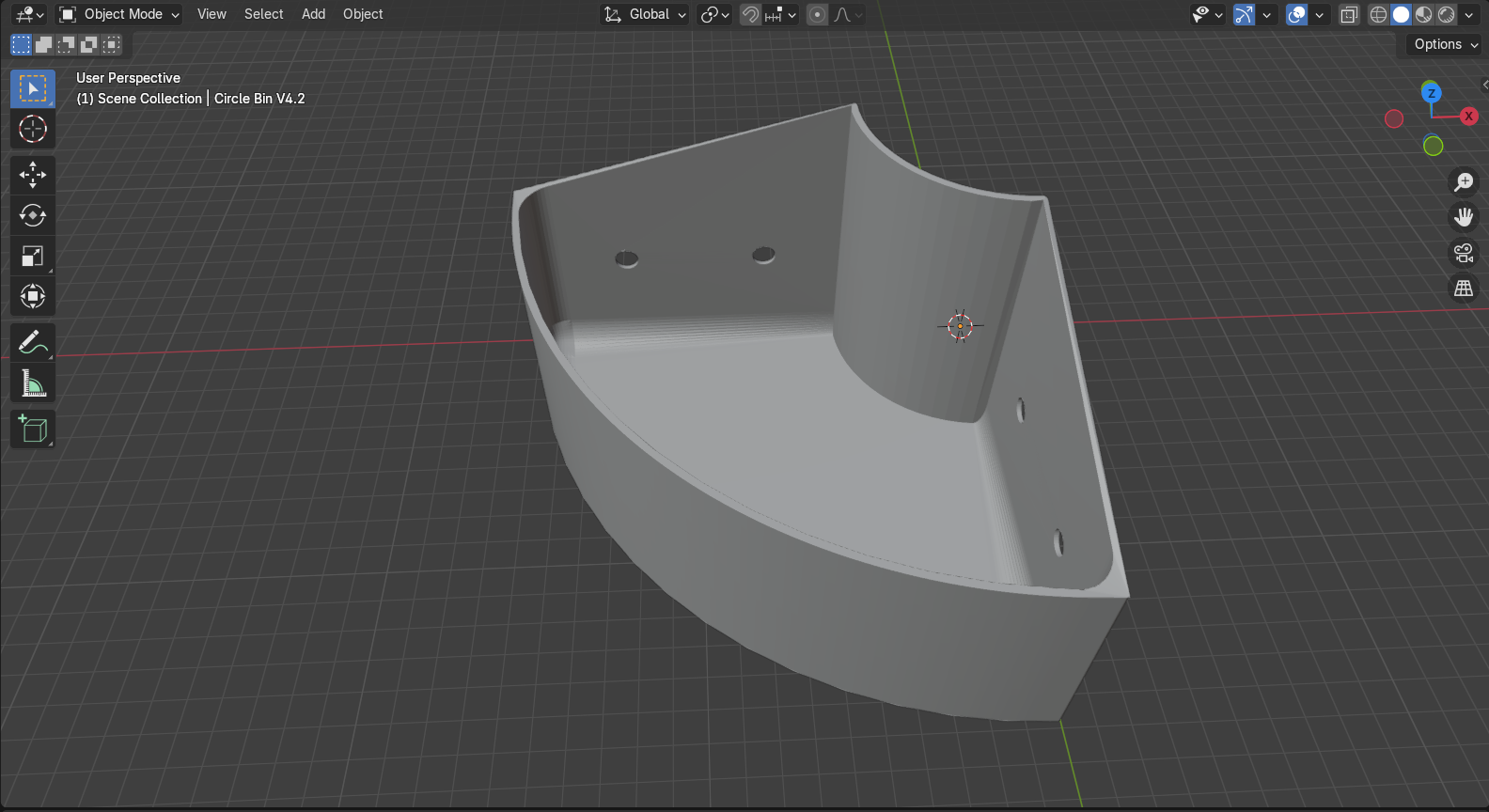Open the Options dropdown
Viewport: 1489px width, 812px height.
click(x=1445, y=44)
